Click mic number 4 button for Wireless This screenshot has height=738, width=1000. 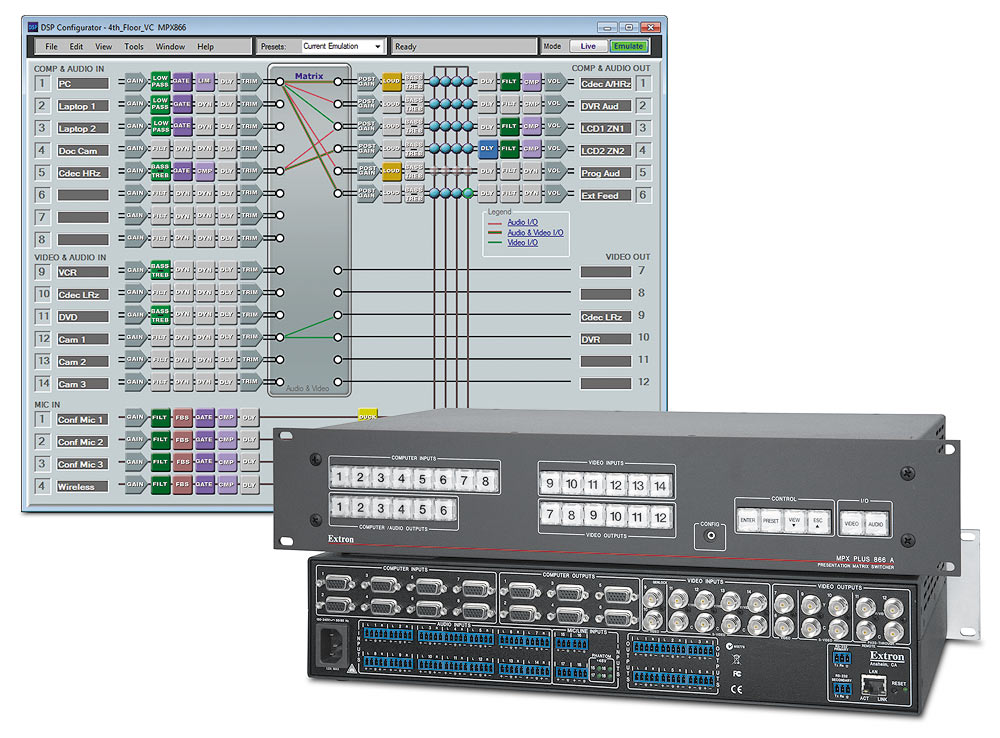coord(42,486)
